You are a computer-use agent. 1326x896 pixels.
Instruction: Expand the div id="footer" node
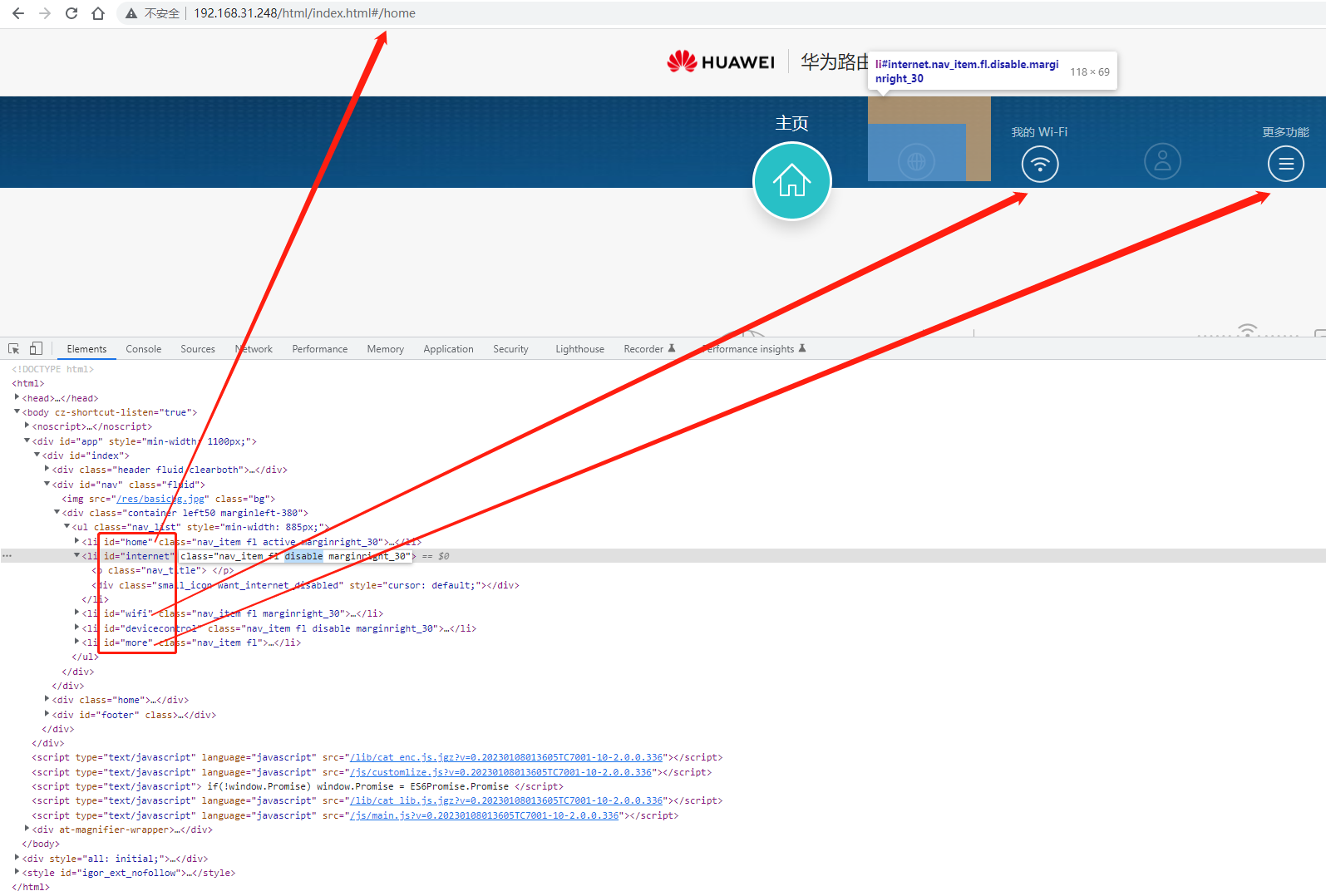(47, 714)
